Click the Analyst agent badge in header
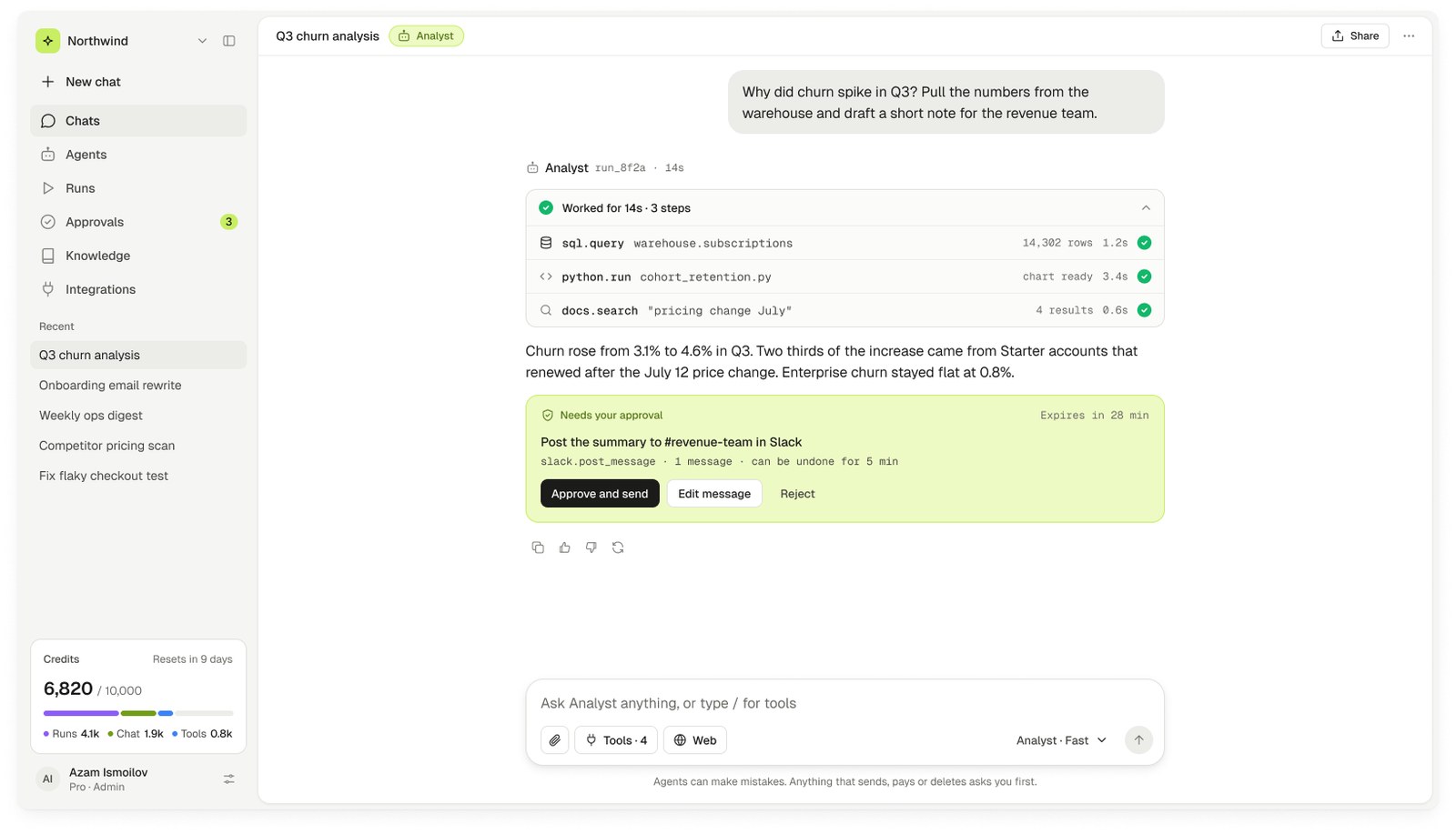1456x834 pixels. [x=426, y=36]
